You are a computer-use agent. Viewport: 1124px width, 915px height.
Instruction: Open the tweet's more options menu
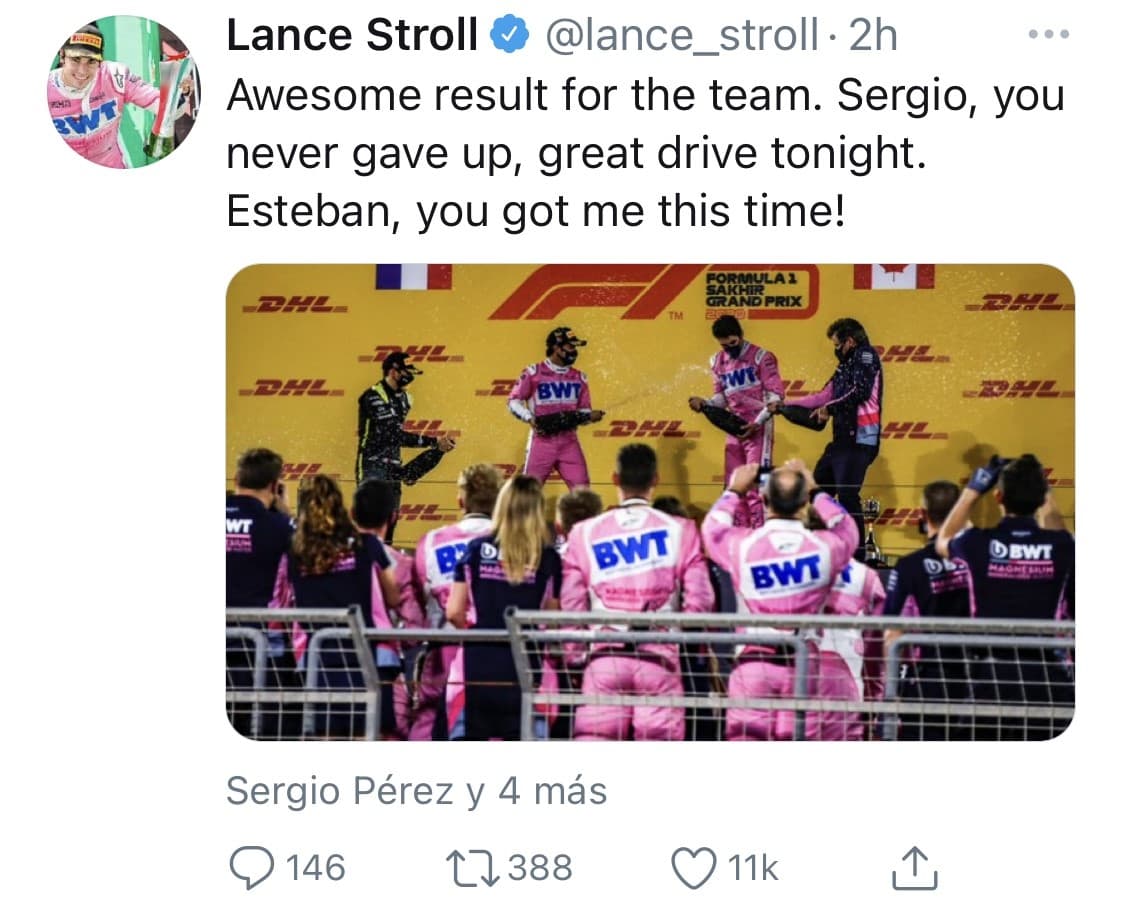tap(1047, 33)
